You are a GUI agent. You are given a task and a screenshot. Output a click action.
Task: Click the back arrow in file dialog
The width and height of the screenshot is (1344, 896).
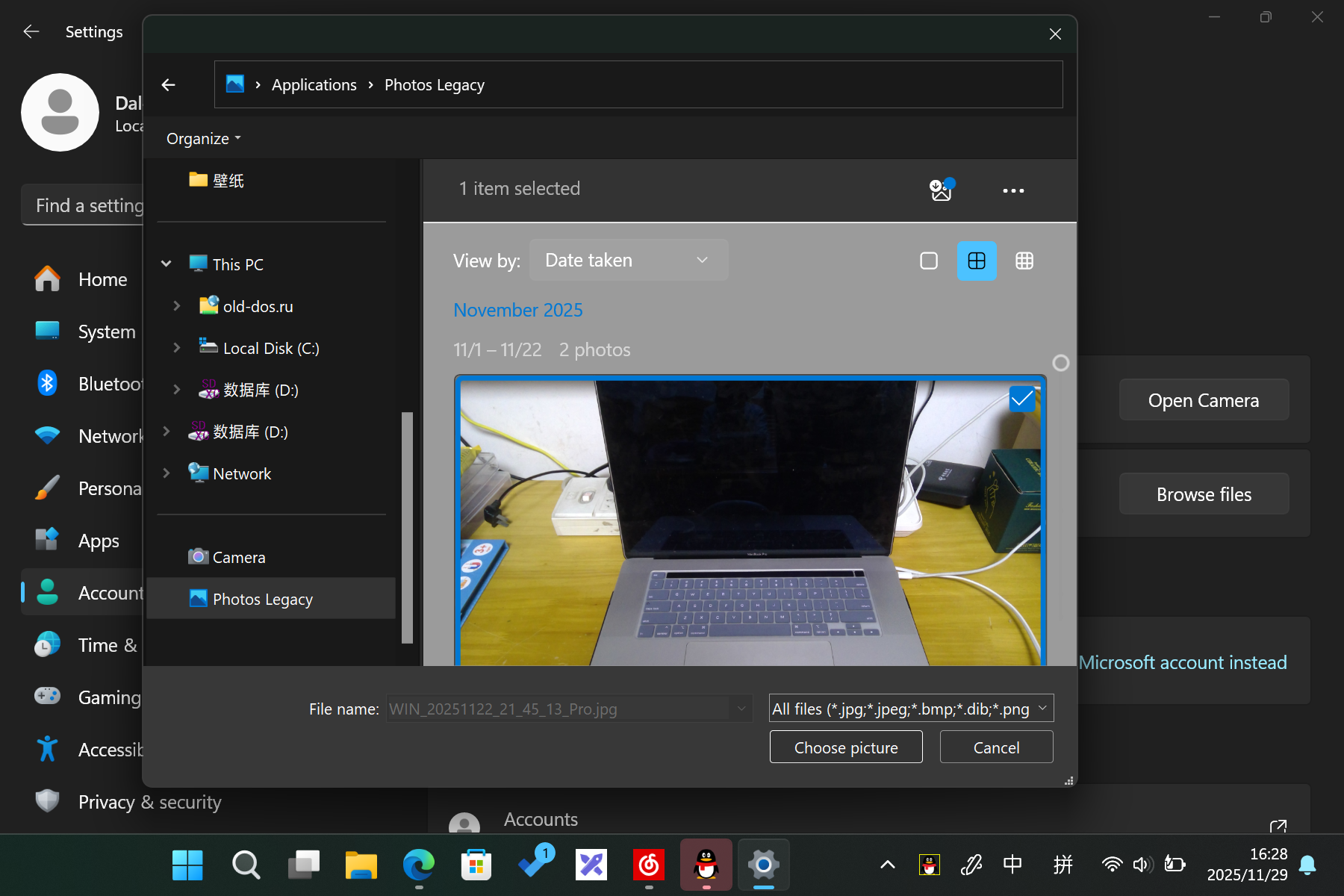[169, 85]
